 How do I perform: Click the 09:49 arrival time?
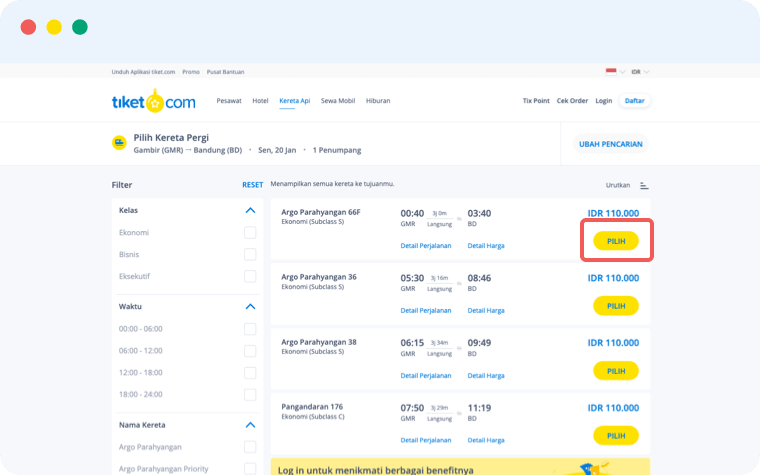[x=479, y=343]
